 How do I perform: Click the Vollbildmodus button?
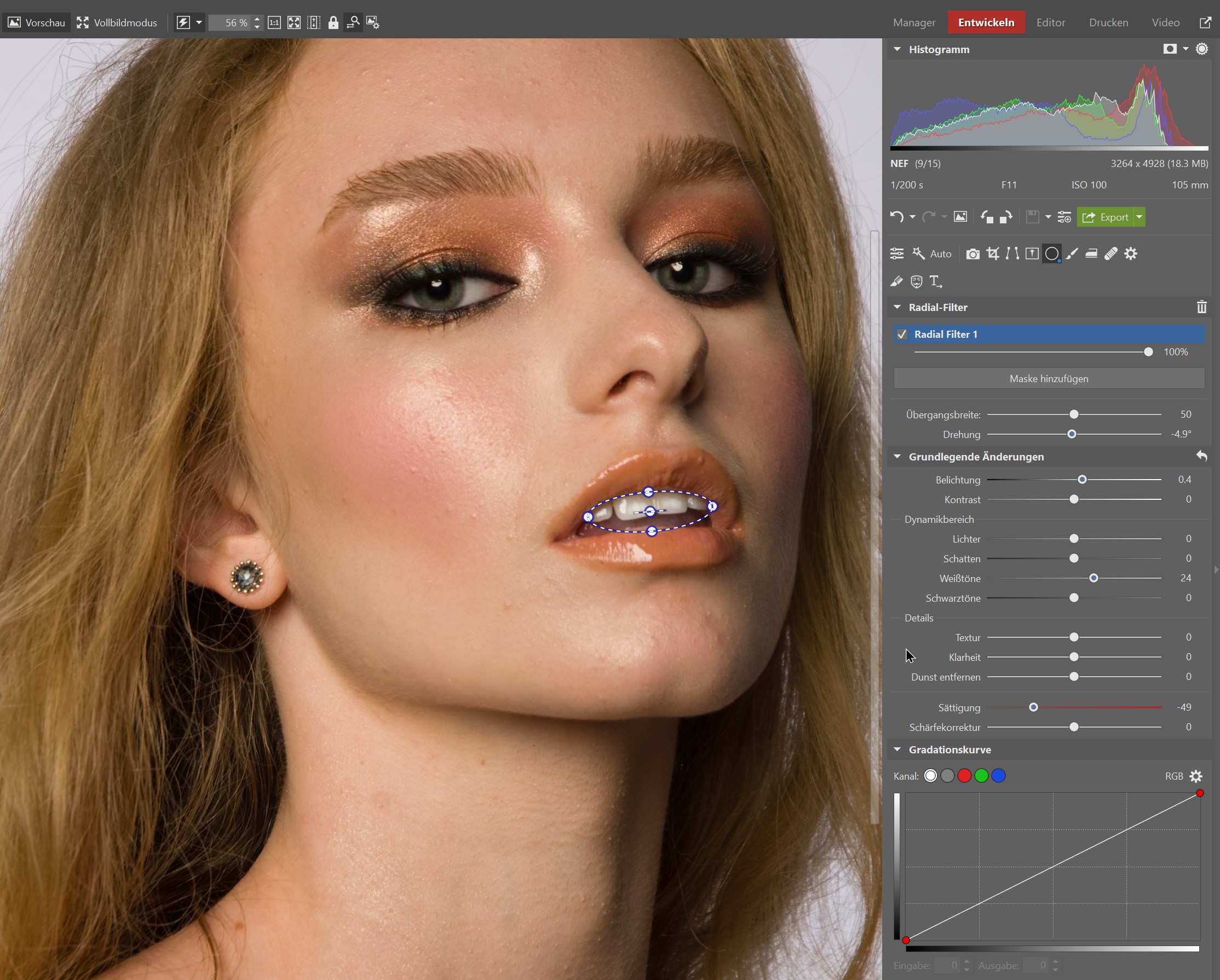[117, 22]
